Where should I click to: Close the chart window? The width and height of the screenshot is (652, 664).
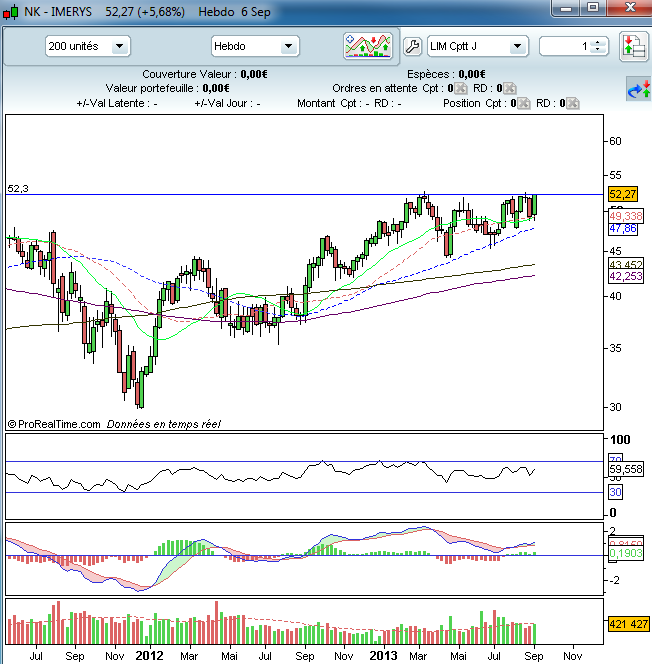(x=630, y=8)
